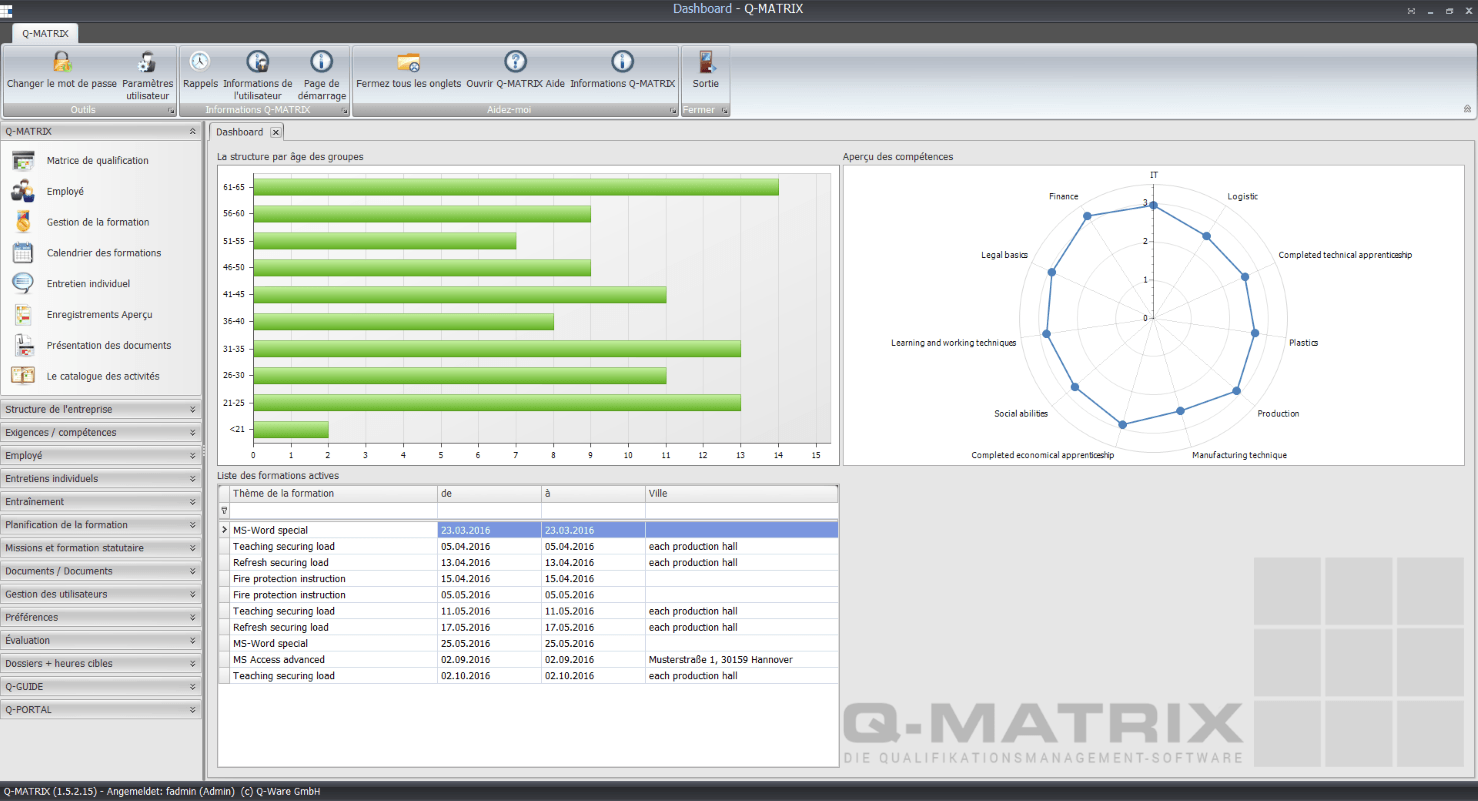Expand the Structure de l'entreprise section
1478x801 pixels.
click(100, 409)
